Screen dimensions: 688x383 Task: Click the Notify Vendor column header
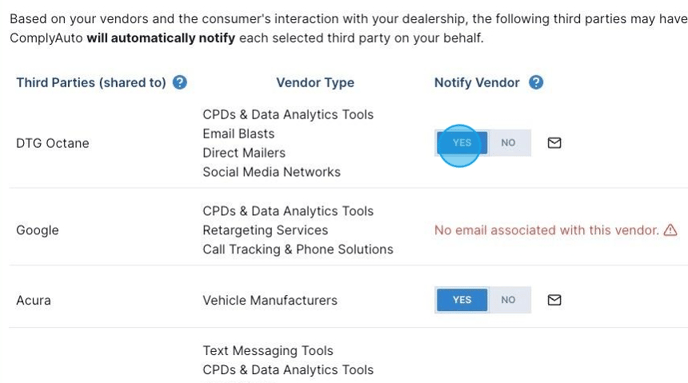click(477, 82)
